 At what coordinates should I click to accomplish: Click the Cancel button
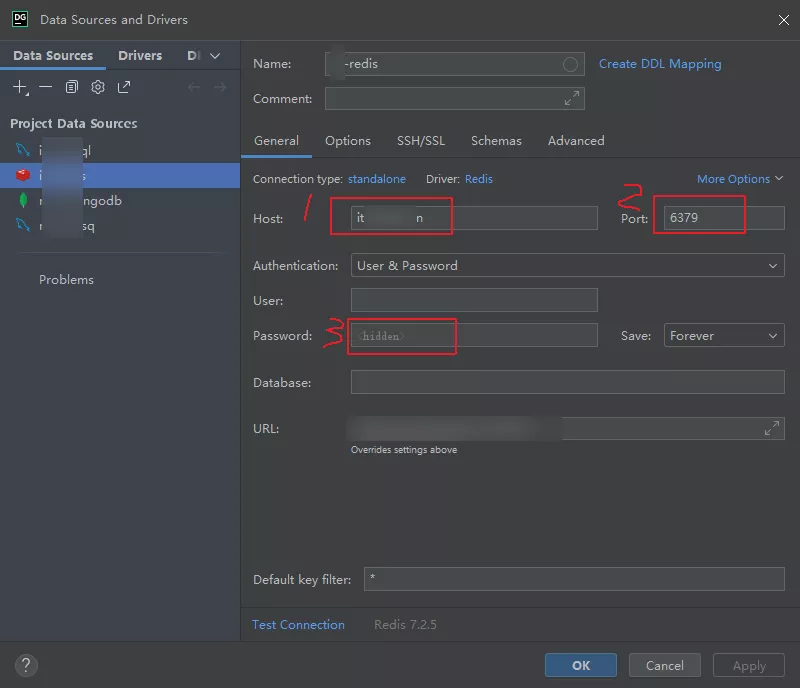(x=665, y=666)
